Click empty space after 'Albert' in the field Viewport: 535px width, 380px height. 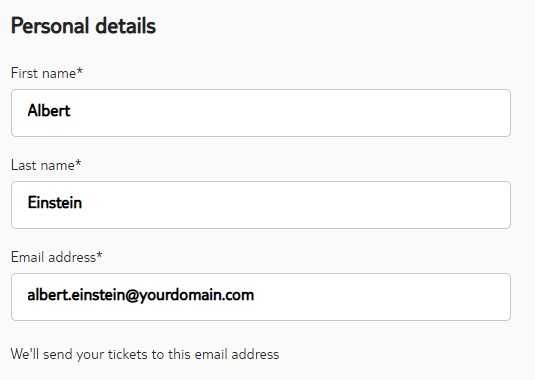point(290,113)
